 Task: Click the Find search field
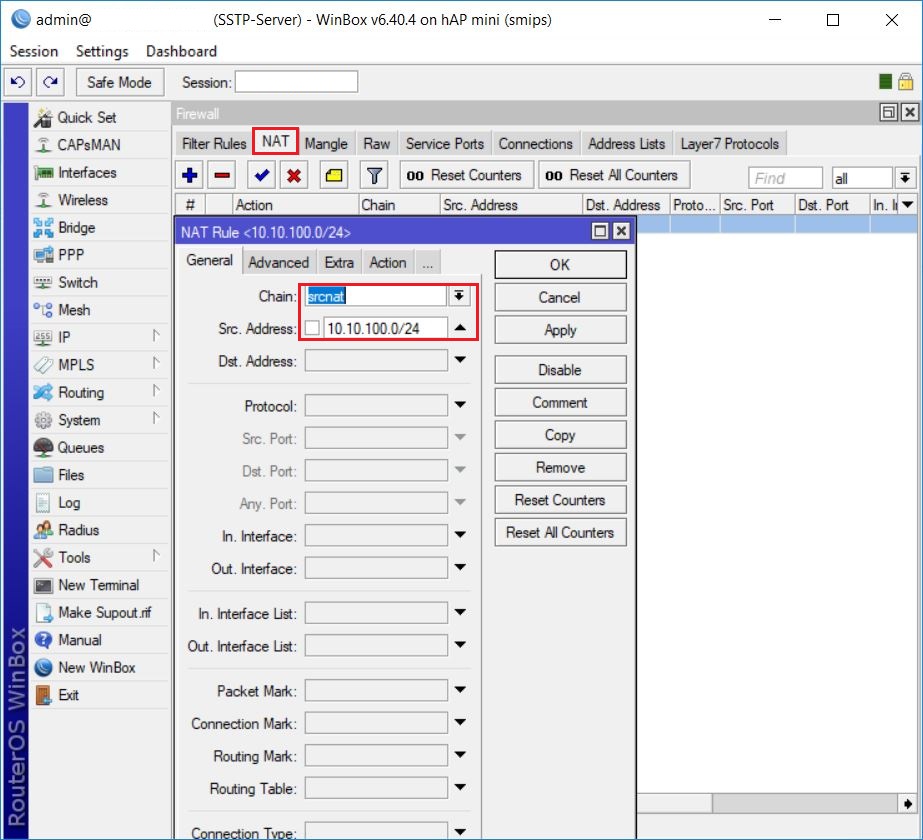pos(785,178)
